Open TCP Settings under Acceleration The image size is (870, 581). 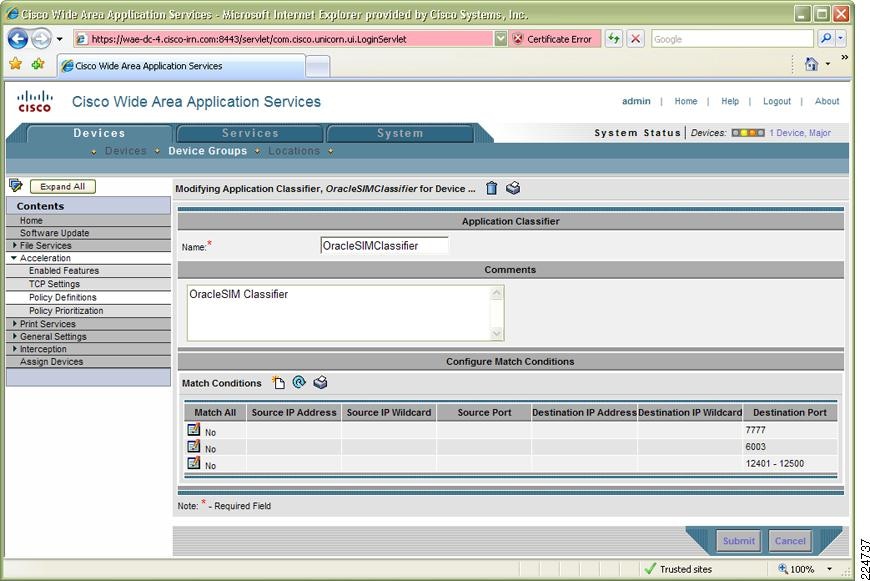click(x=54, y=284)
